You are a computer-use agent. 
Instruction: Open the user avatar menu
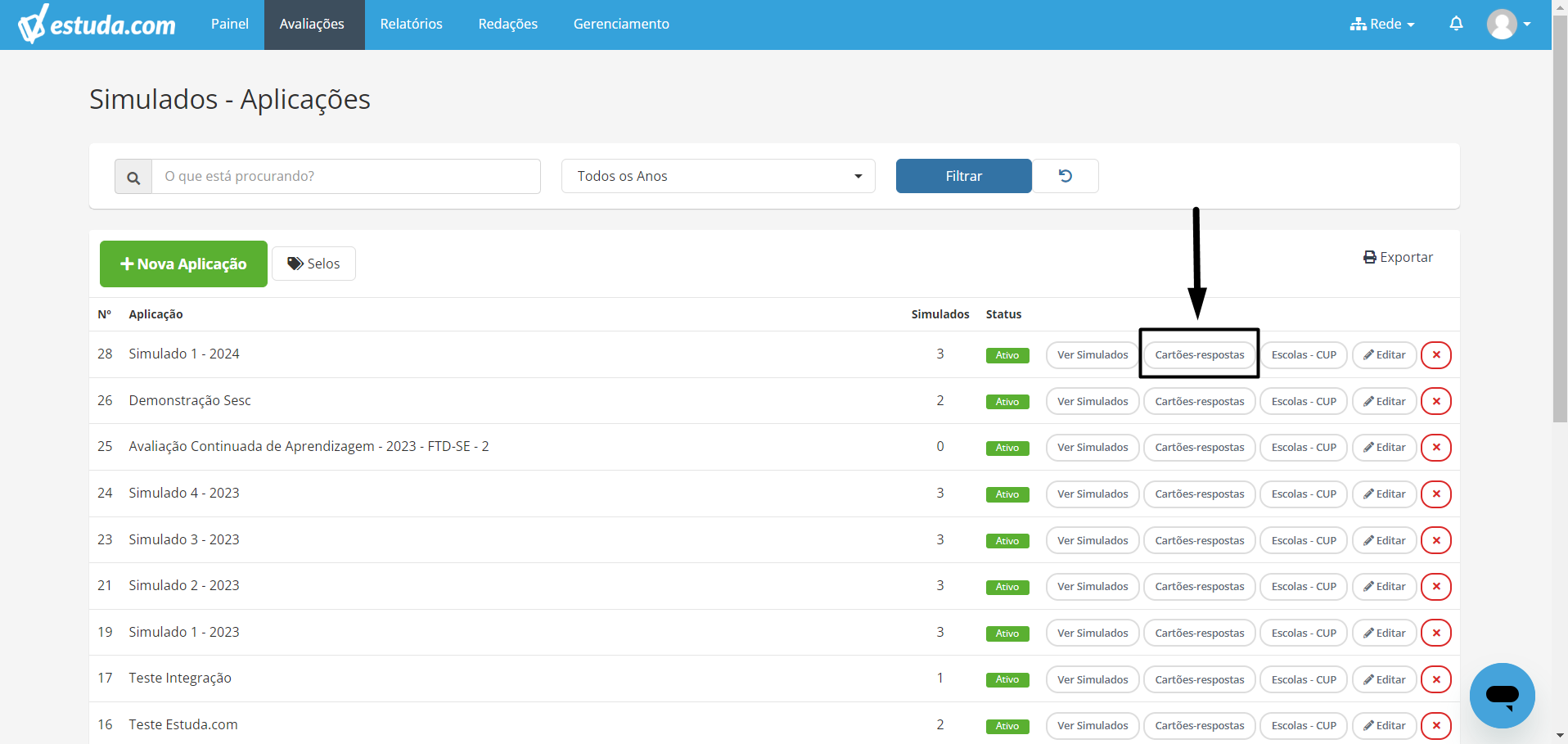(1508, 25)
